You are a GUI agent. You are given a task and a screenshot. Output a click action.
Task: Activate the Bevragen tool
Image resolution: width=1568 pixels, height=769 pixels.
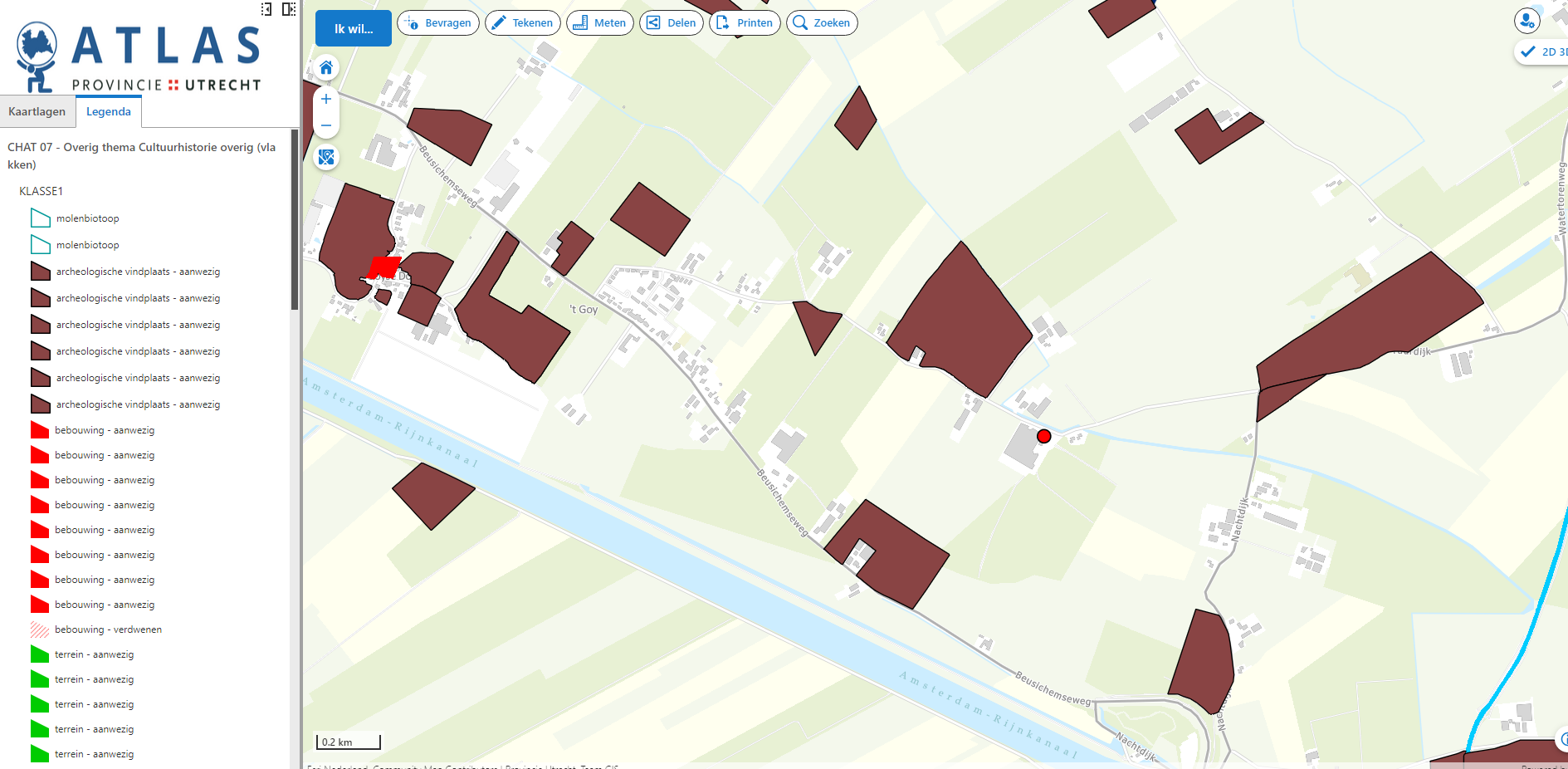(x=438, y=23)
